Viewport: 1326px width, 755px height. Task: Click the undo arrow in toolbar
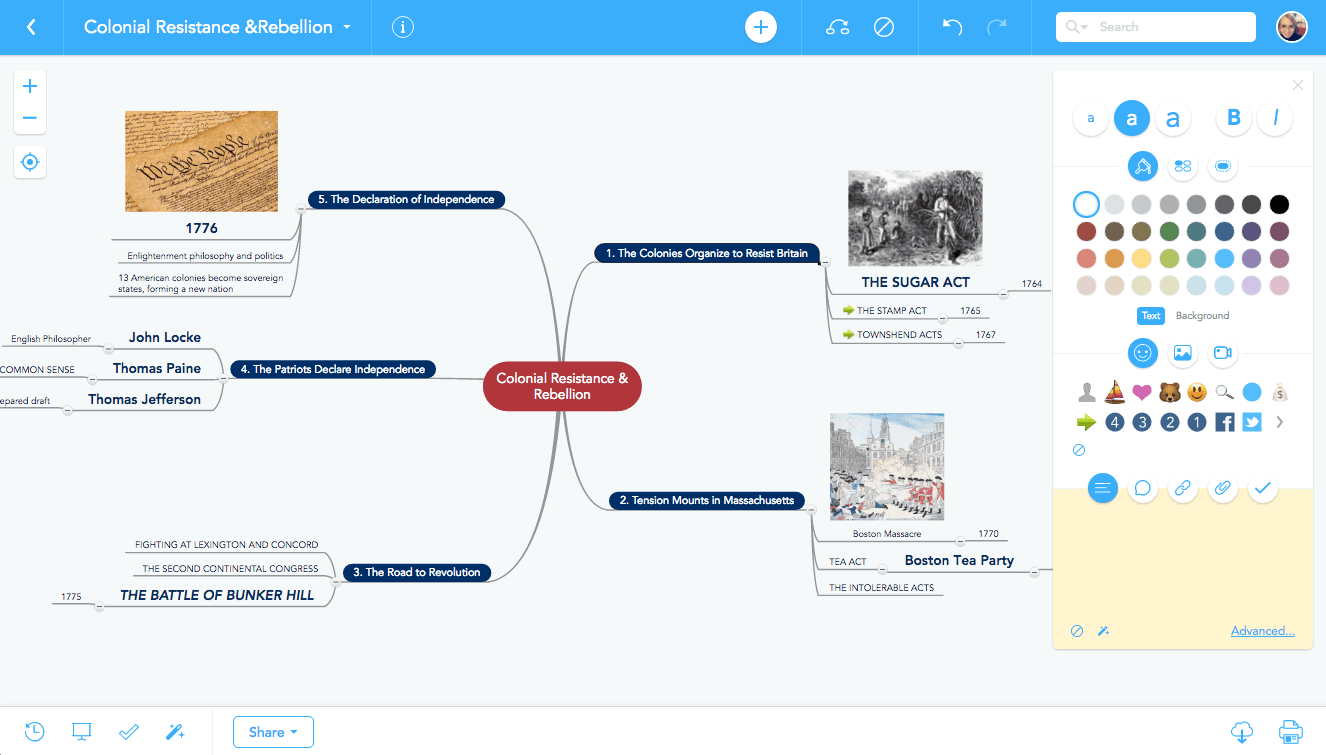click(952, 27)
